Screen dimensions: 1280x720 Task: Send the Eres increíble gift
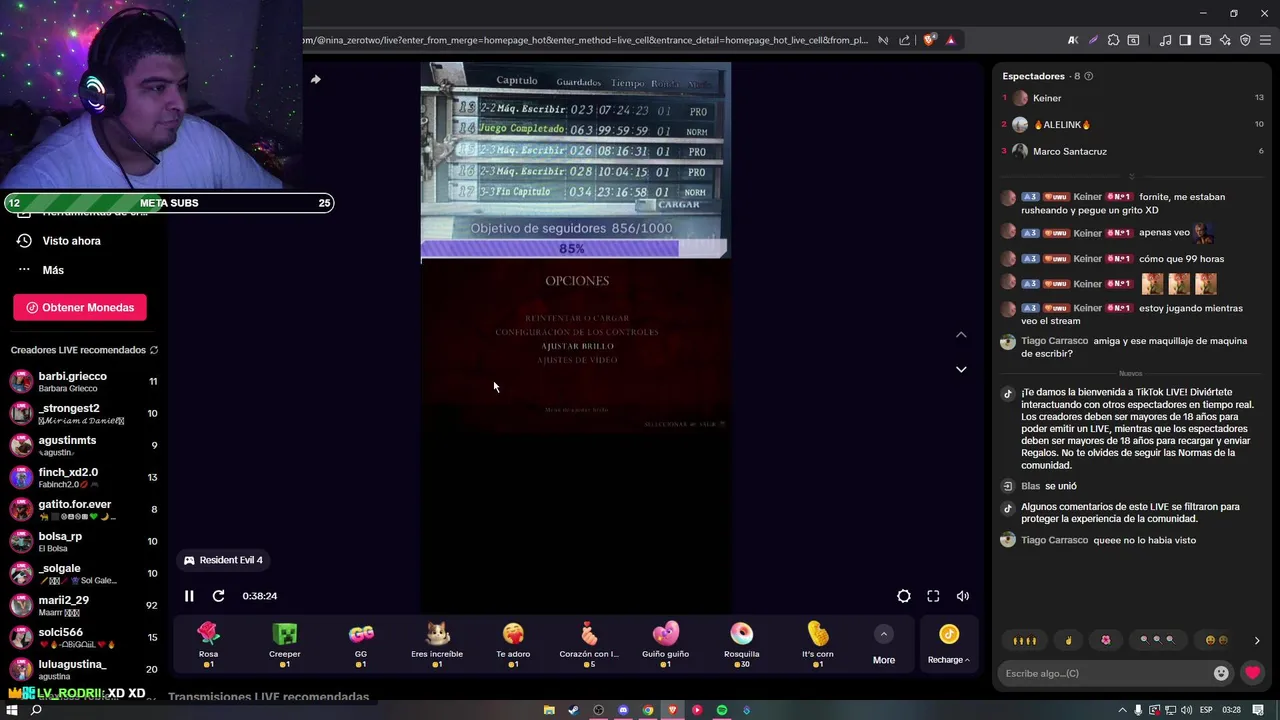click(437, 644)
